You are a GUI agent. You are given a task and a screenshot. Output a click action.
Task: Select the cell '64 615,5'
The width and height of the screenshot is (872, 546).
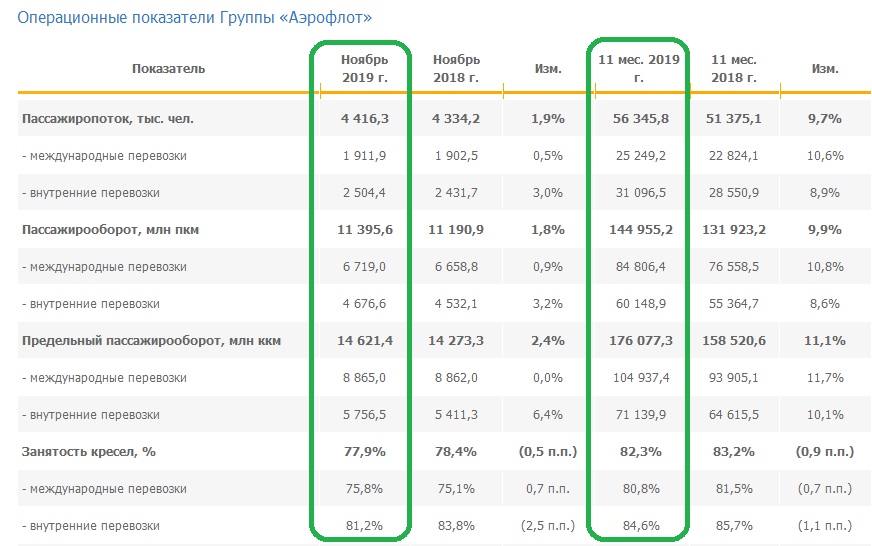734,415
